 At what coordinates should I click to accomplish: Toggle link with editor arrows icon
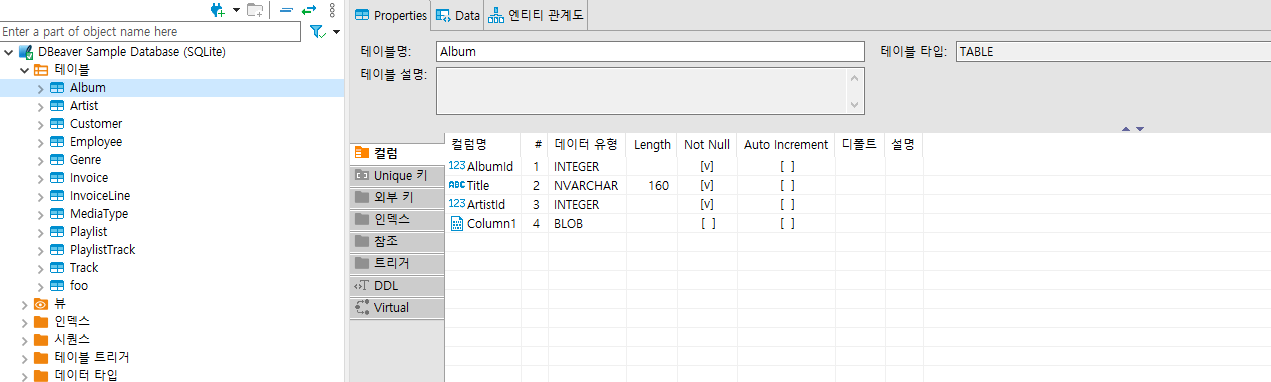click(309, 10)
